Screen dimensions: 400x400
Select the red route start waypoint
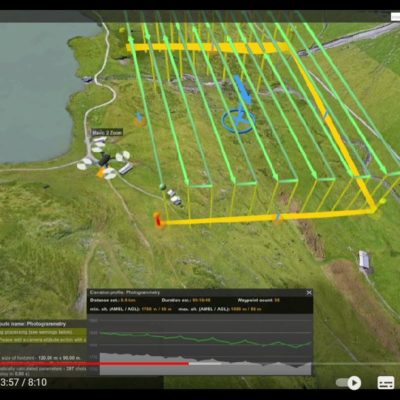[158, 220]
